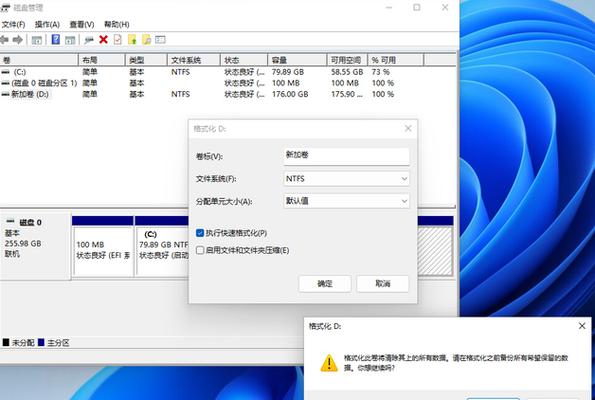This screenshot has height=400, width=595.
Task: Click the drive icon beside (C:) volume row
Action: pos(5,72)
